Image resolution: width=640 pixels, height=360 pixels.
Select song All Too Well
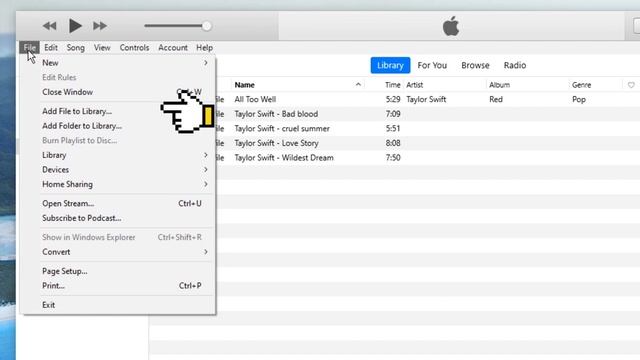coord(255,99)
